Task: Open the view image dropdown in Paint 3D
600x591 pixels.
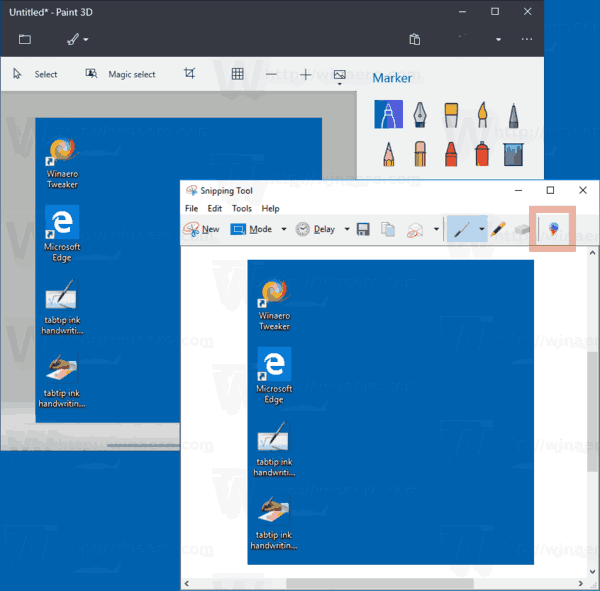Action: click(x=339, y=77)
